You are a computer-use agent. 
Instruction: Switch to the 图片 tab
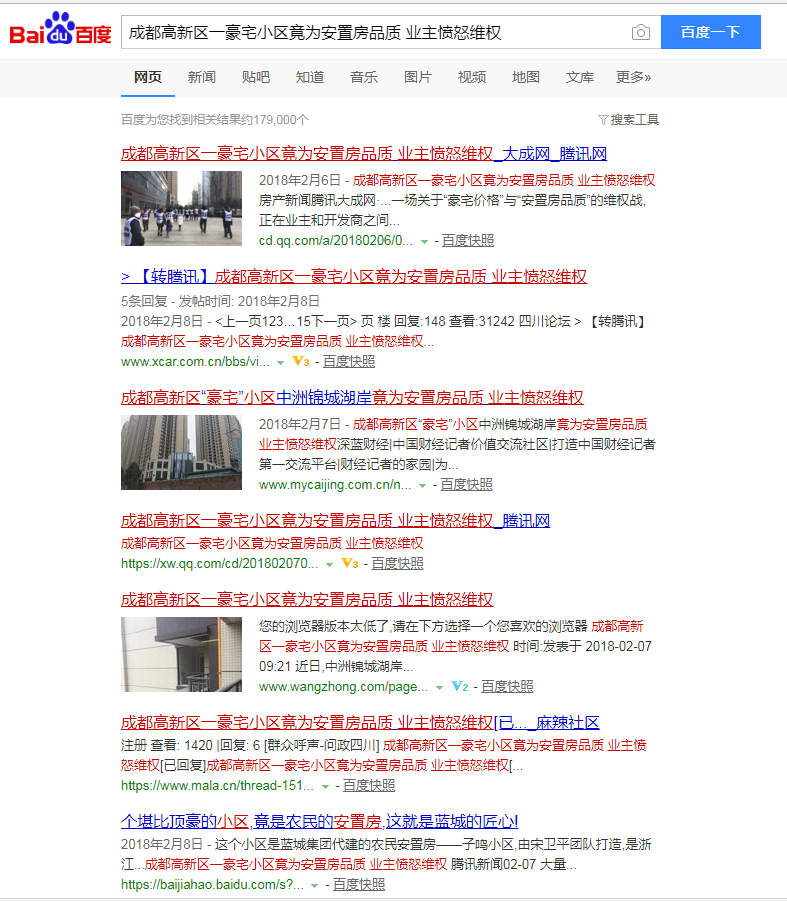[418, 77]
